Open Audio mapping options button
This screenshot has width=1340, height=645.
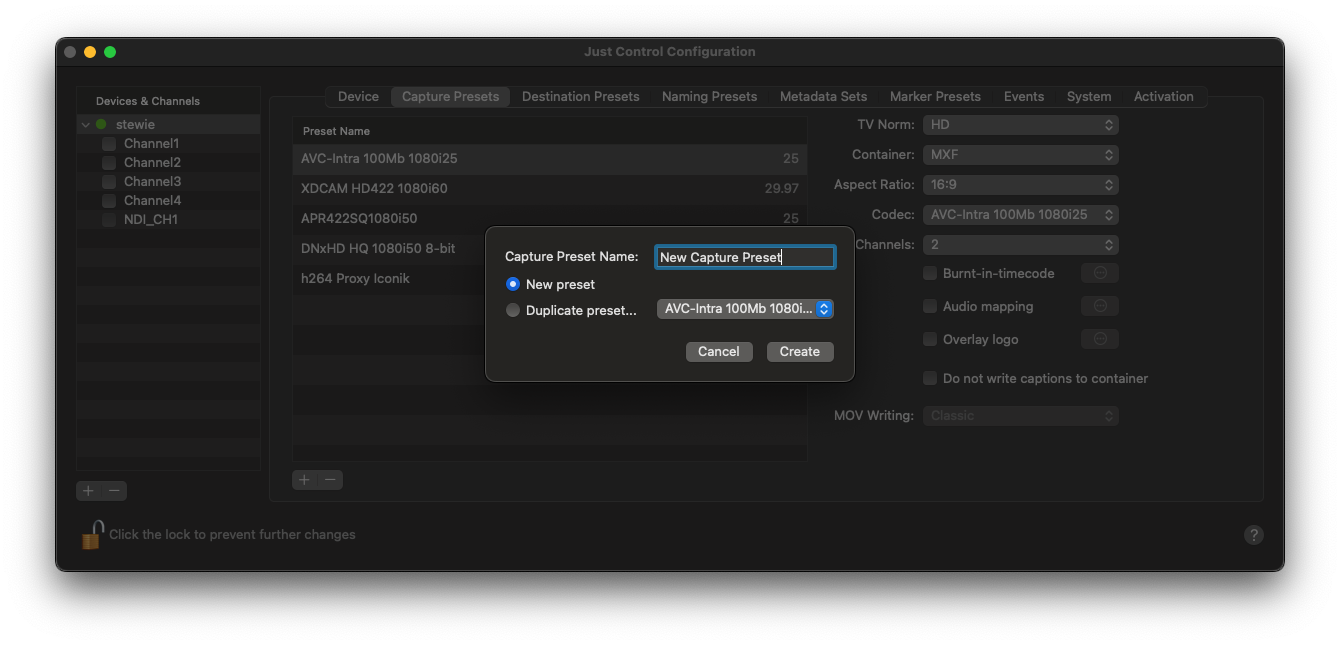[1100, 306]
